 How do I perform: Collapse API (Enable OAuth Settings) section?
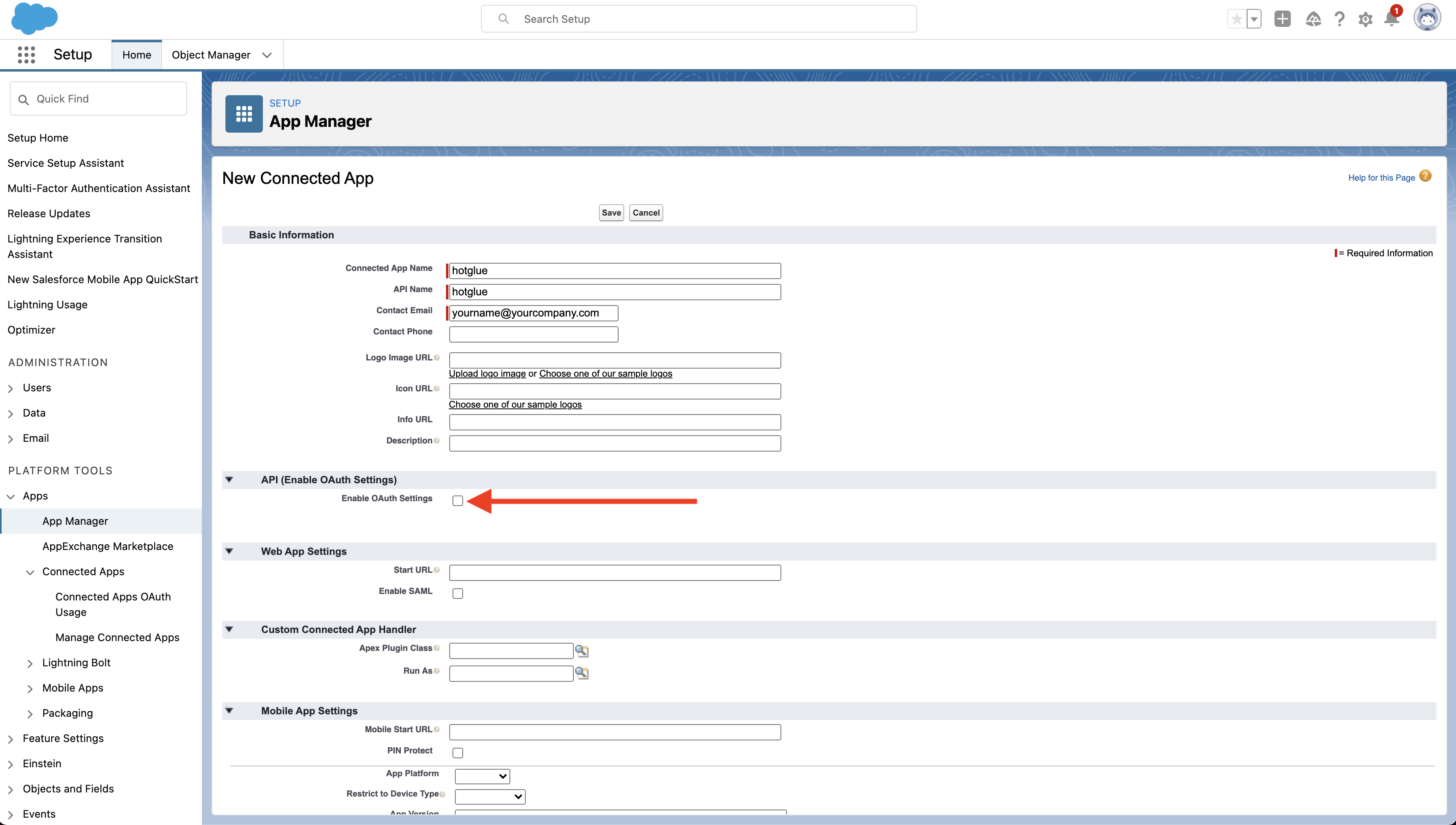229,479
